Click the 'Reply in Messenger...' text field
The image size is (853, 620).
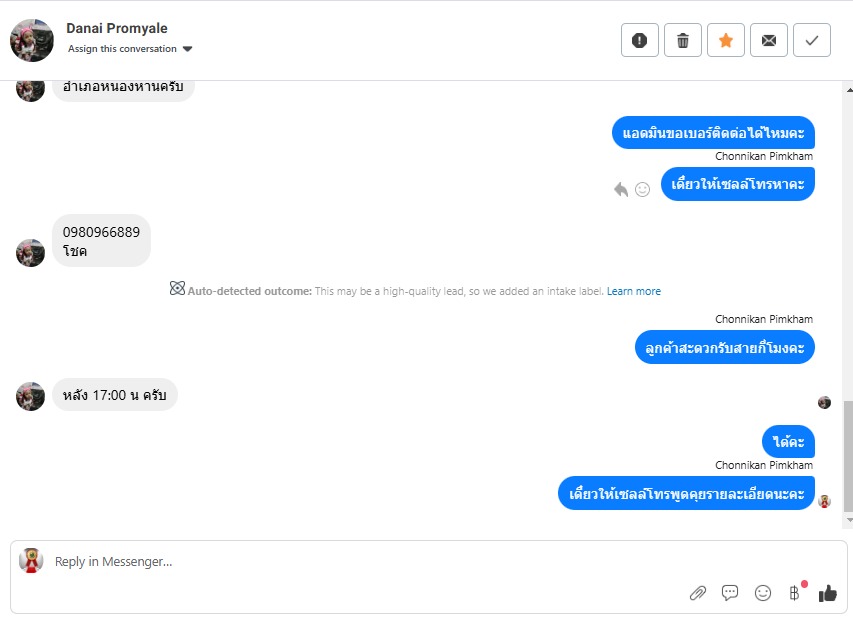tap(350, 562)
